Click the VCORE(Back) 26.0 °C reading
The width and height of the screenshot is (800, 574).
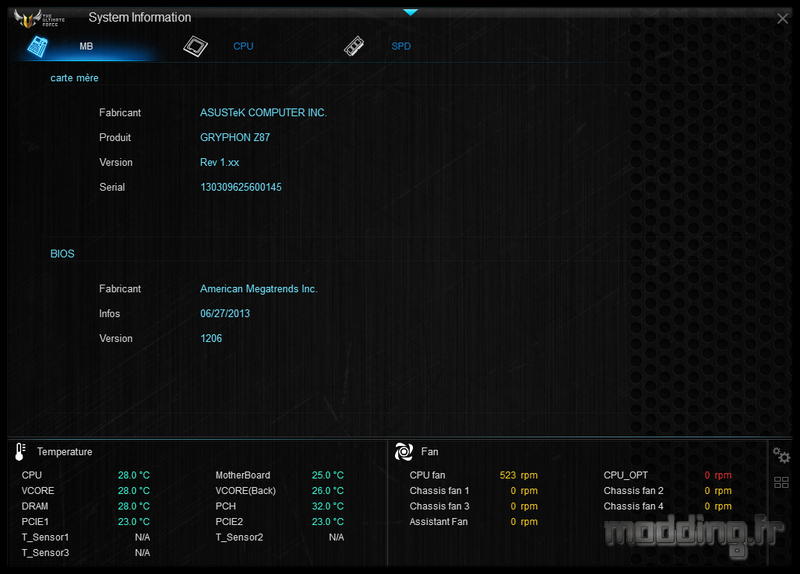pyautogui.click(x=328, y=491)
